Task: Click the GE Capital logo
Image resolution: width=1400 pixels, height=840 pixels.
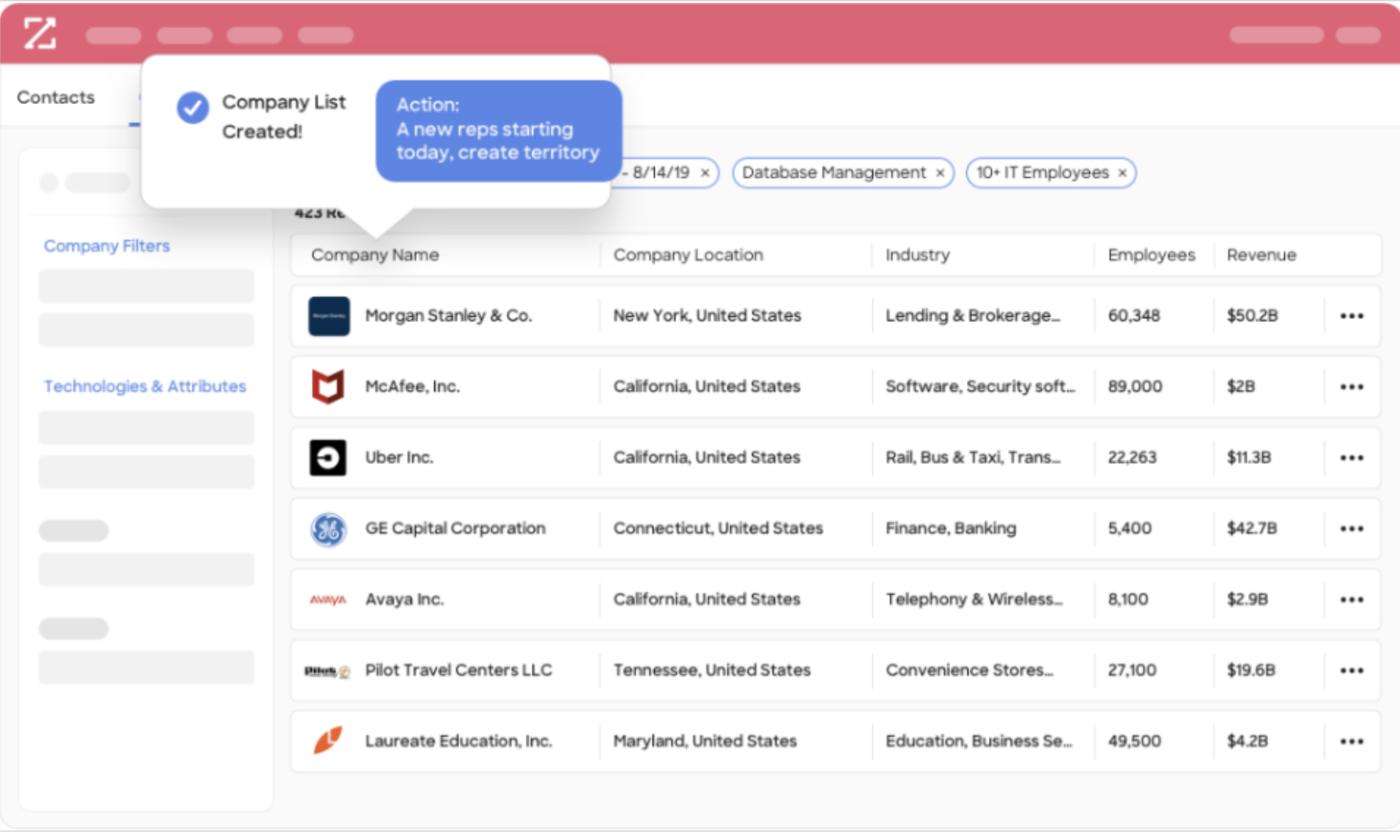Action: pyautogui.click(x=328, y=529)
